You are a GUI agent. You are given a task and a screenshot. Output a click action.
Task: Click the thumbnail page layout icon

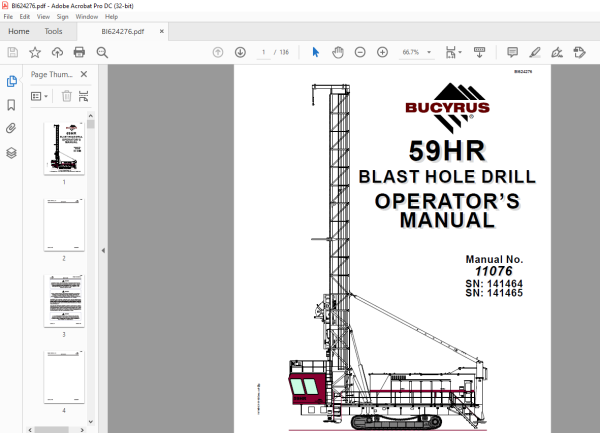(83, 96)
